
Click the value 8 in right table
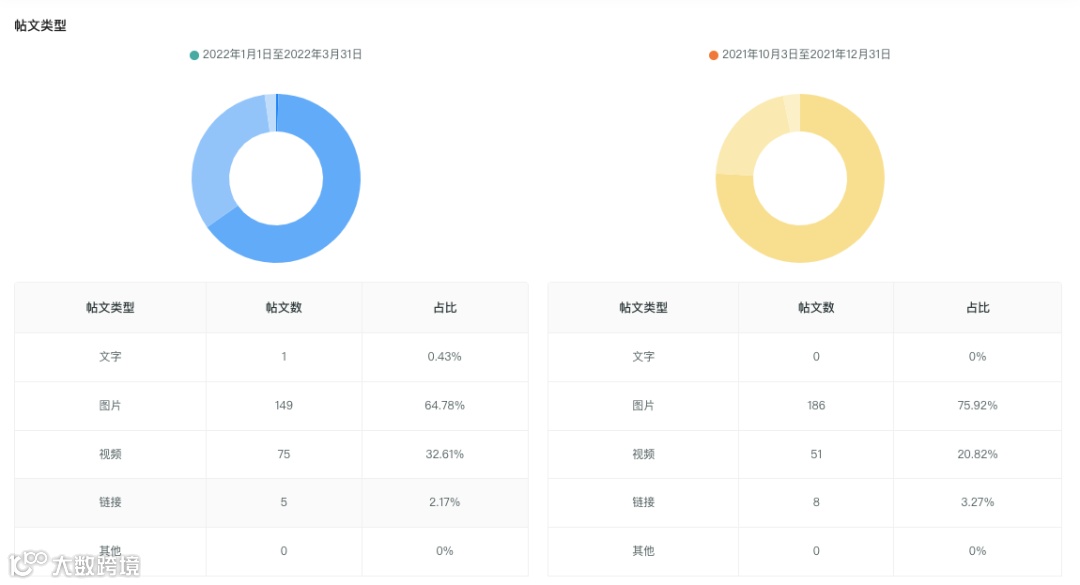point(816,502)
